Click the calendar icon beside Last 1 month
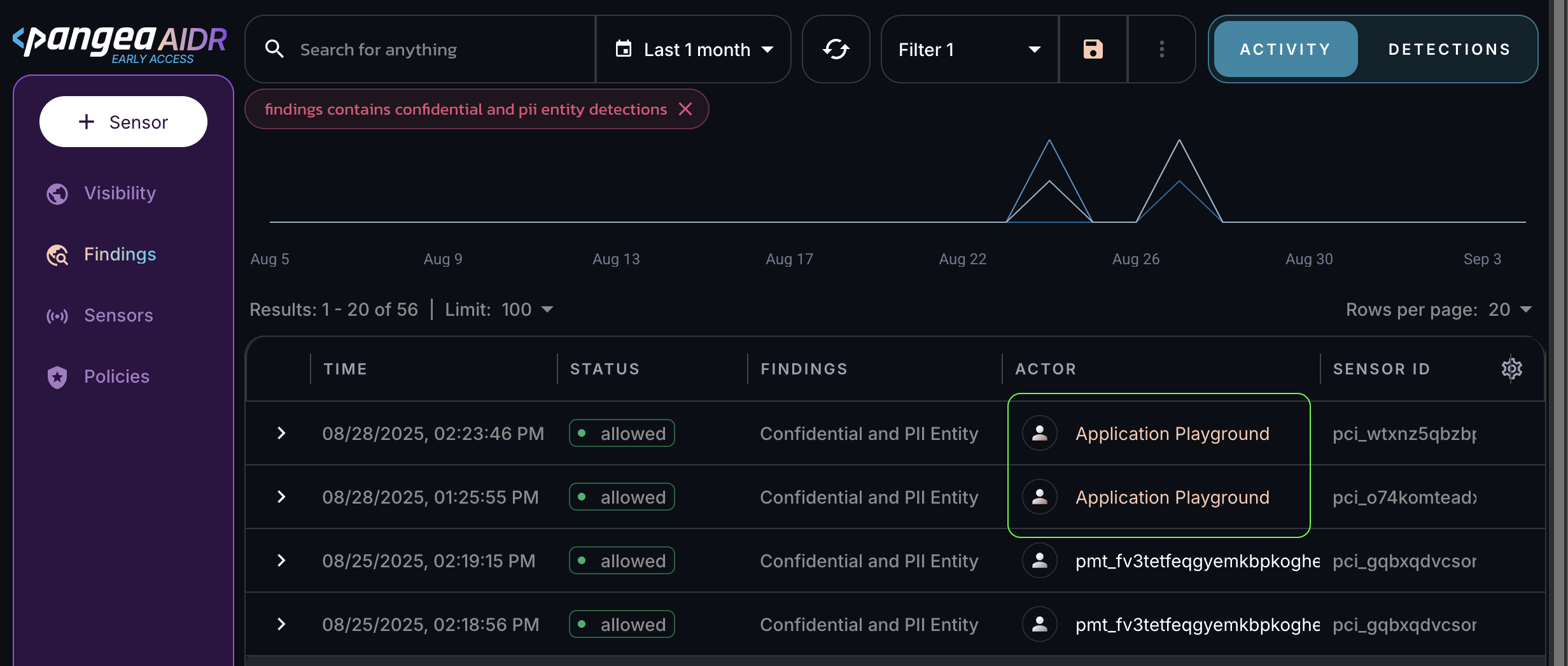The width and height of the screenshot is (1568, 666). point(624,49)
